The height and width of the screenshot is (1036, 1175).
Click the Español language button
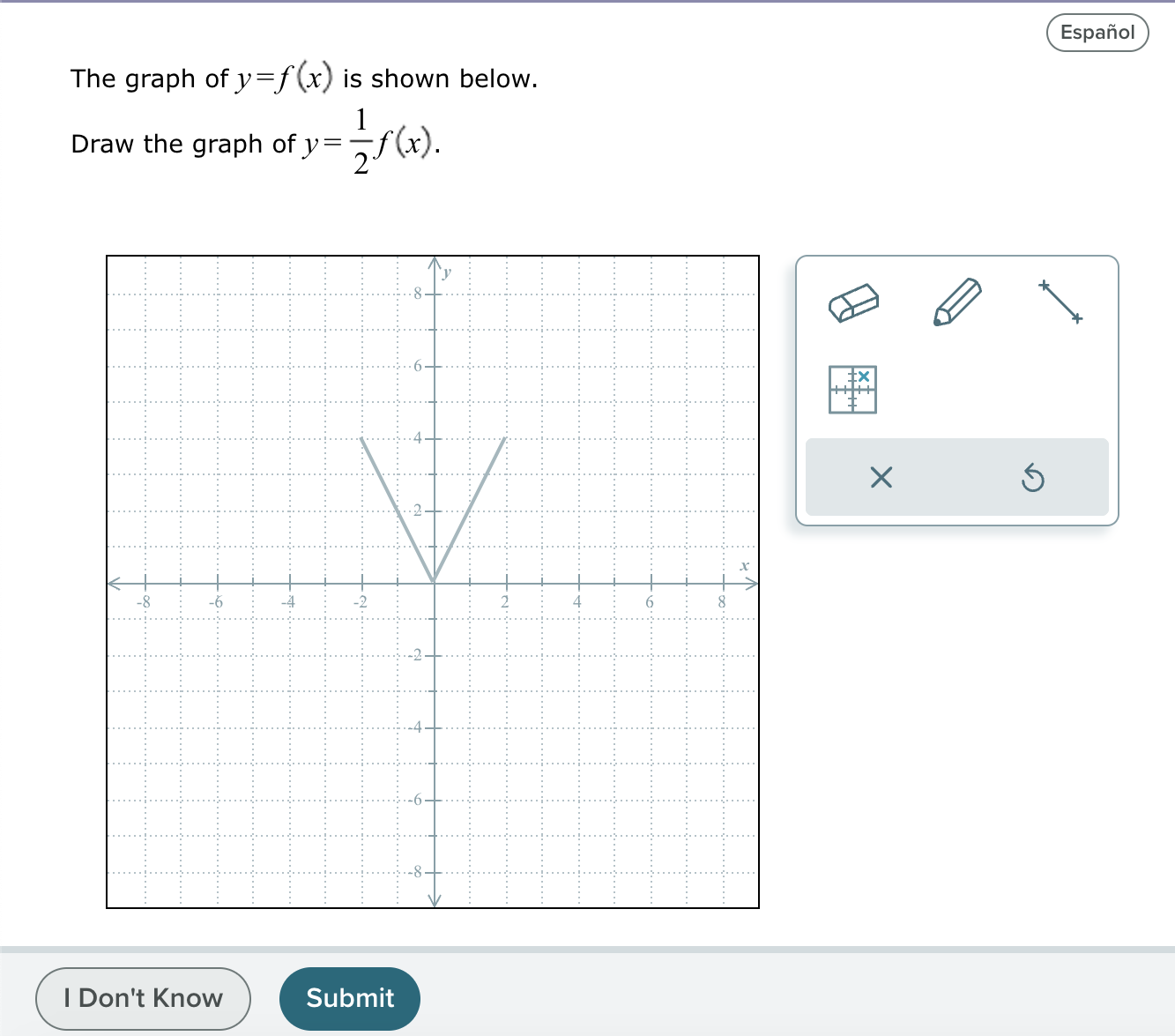pyautogui.click(x=1097, y=32)
